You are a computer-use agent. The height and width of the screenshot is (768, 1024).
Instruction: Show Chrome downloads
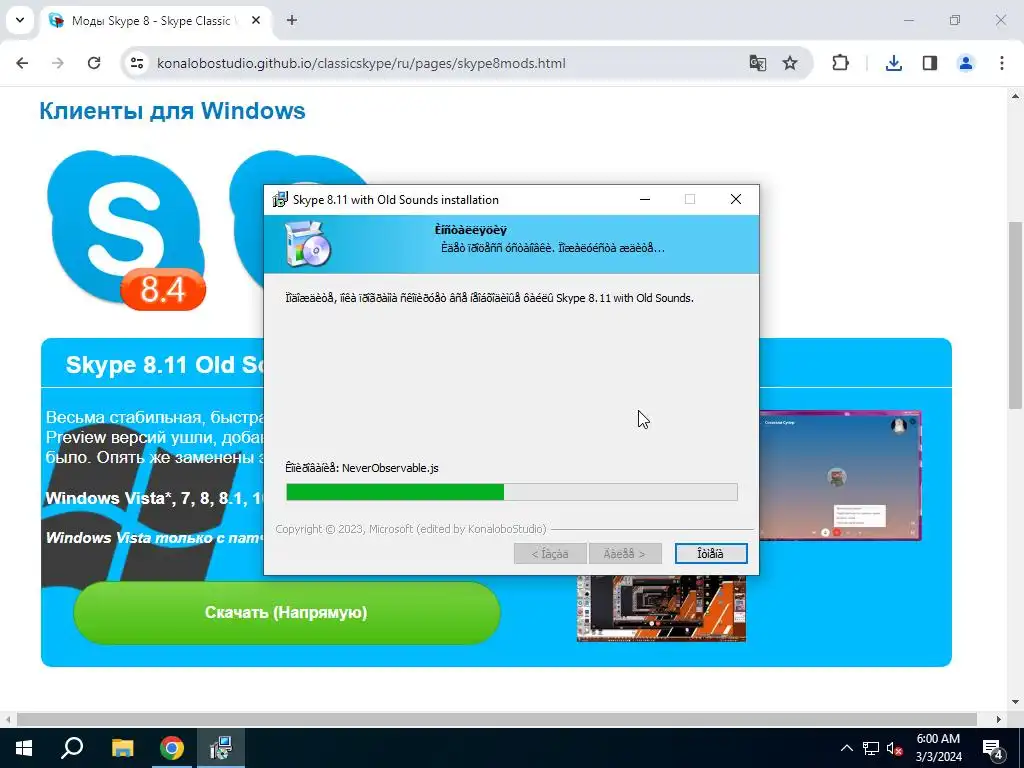click(x=893, y=63)
